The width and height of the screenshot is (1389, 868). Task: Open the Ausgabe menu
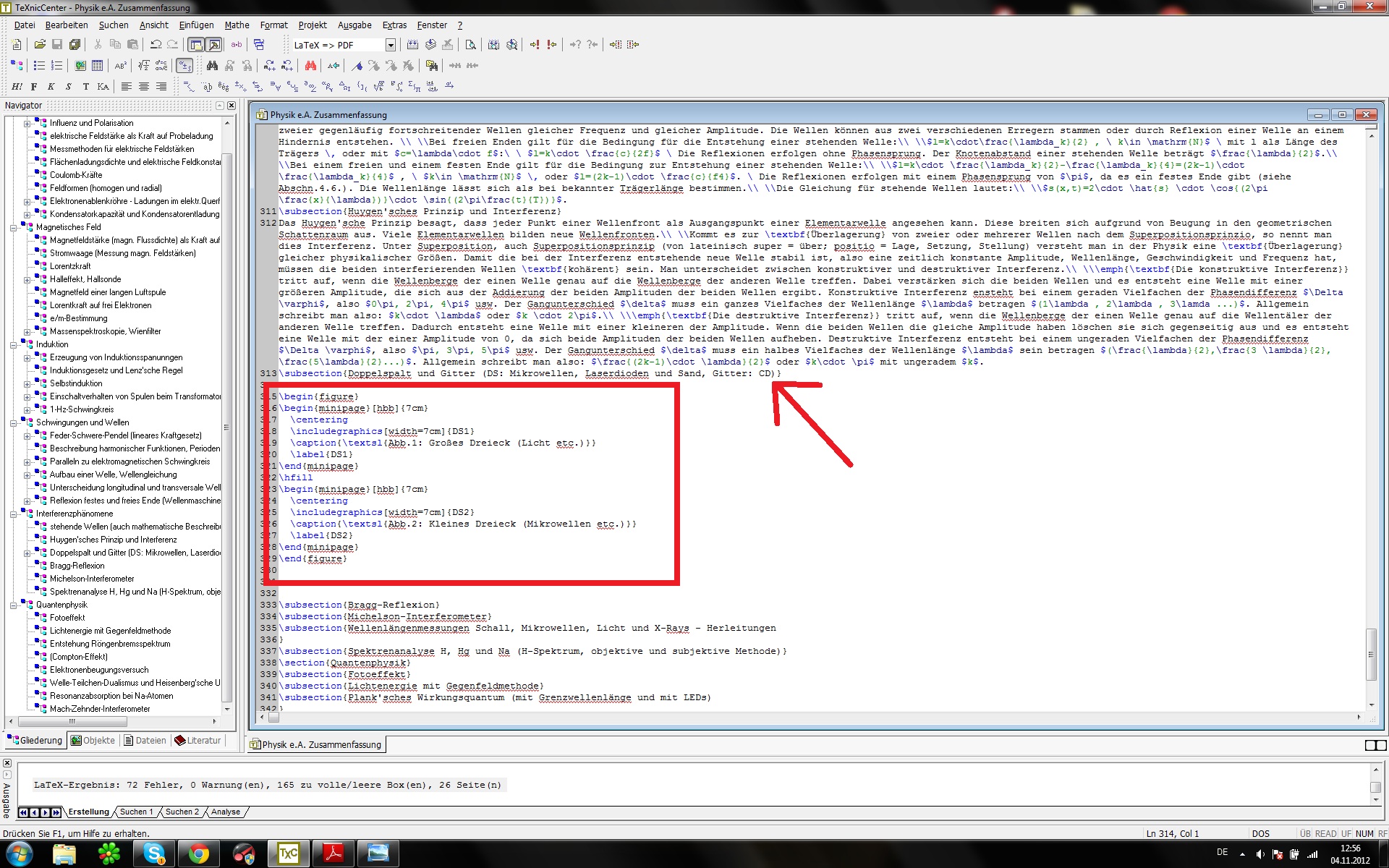tap(354, 25)
